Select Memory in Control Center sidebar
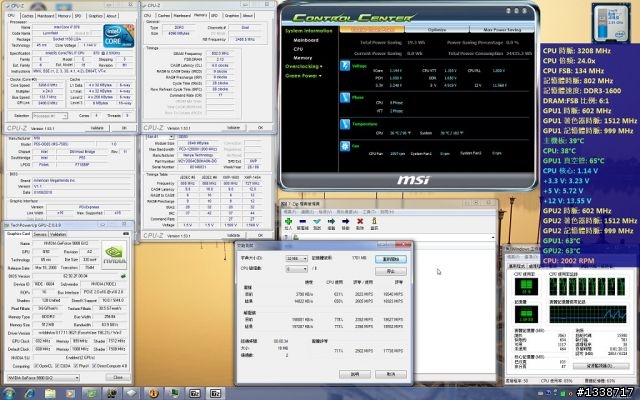 pyautogui.click(x=302, y=58)
